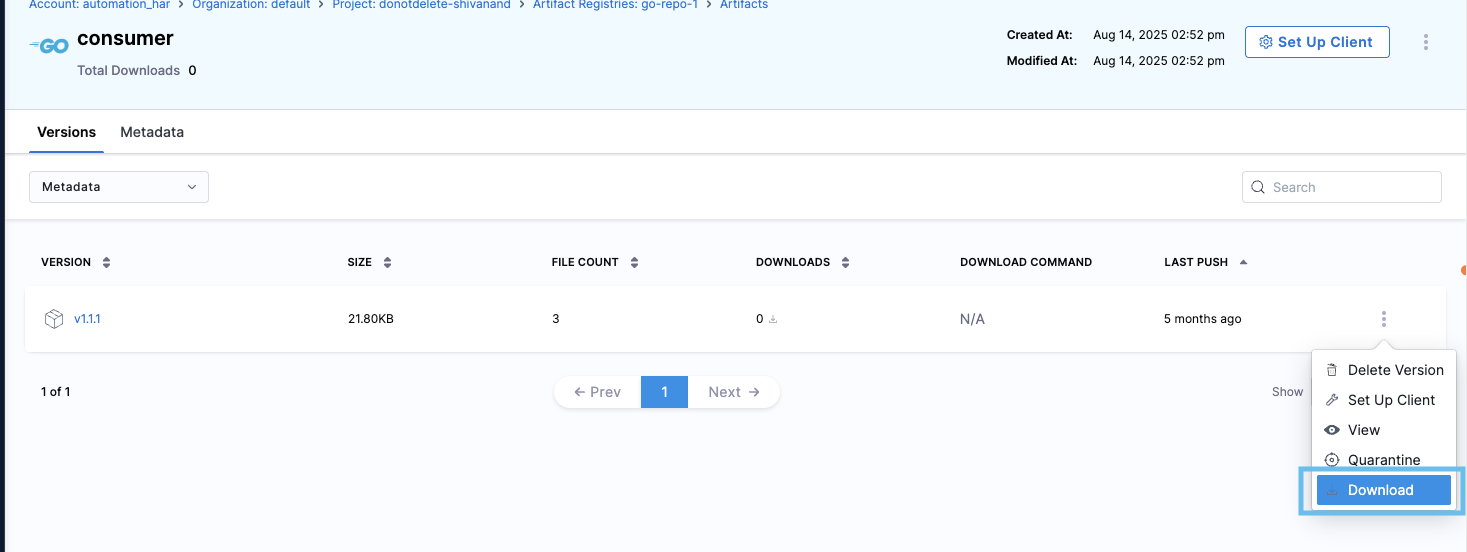Switch to the Metadata tab
This screenshot has width=1467, height=552.
tap(152, 132)
